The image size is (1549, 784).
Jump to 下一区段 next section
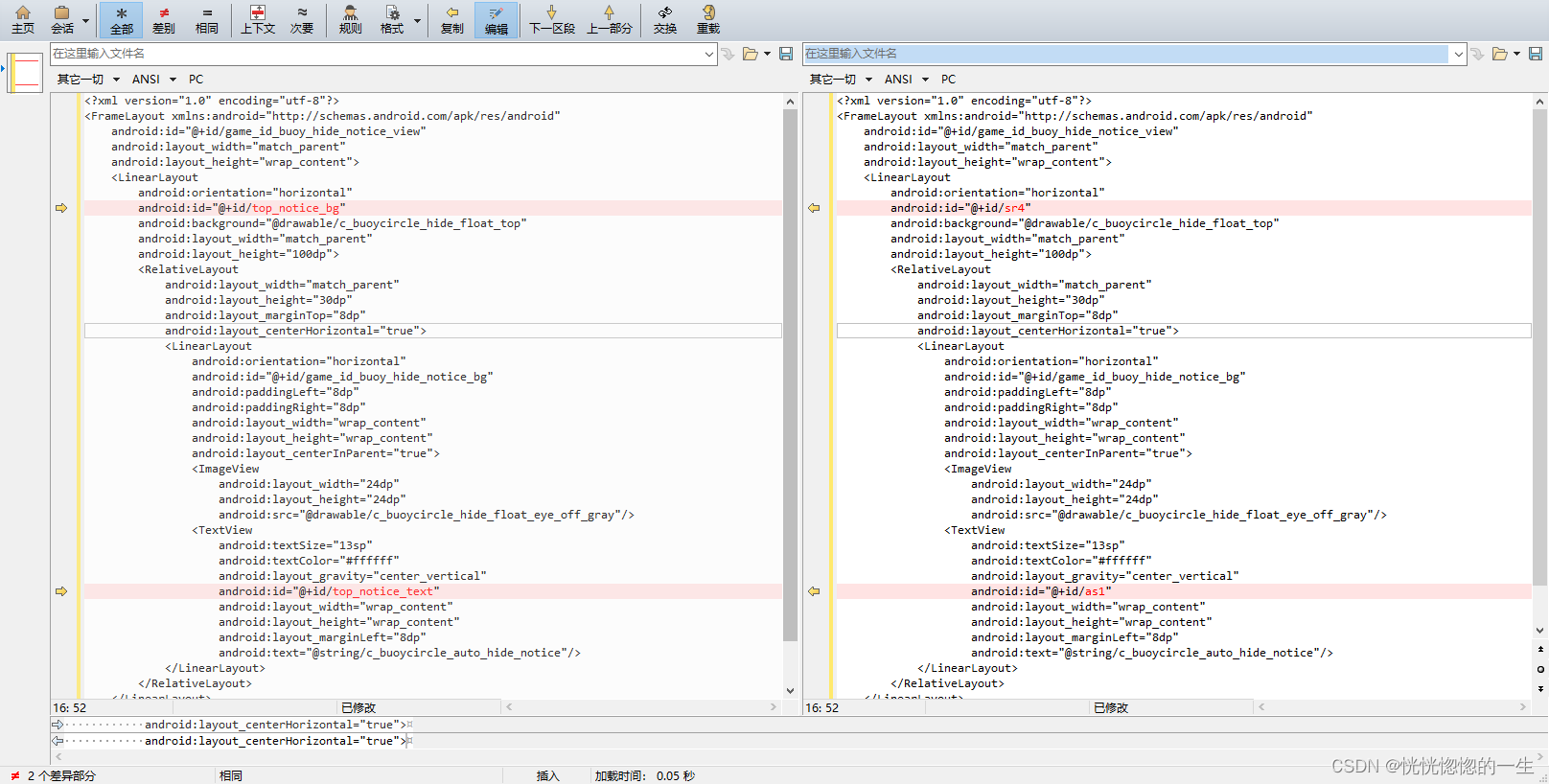(x=552, y=19)
